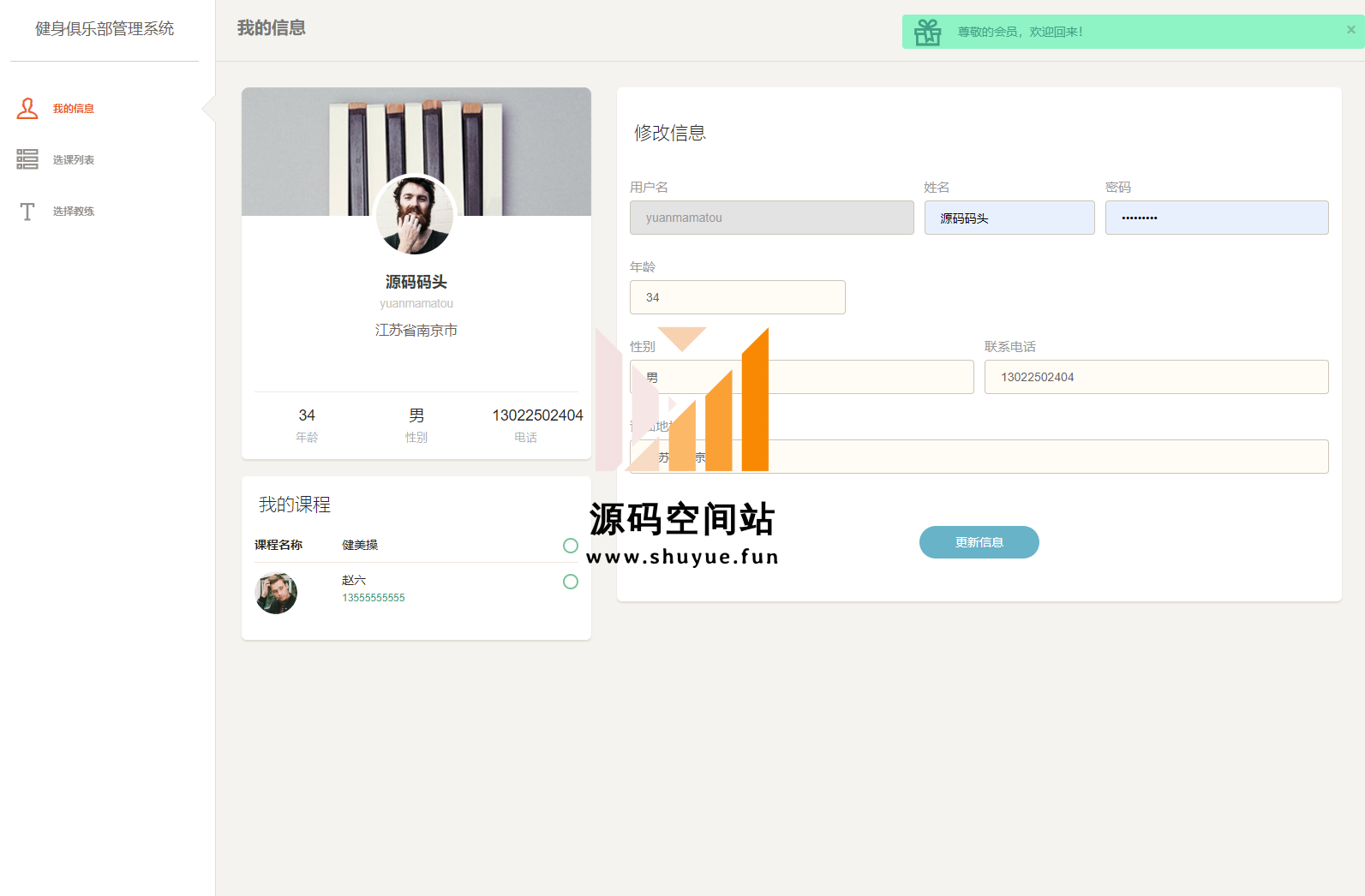This screenshot has height=896, width=1365.
Task: Click the gift icon in welcome banner
Action: click(927, 33)
